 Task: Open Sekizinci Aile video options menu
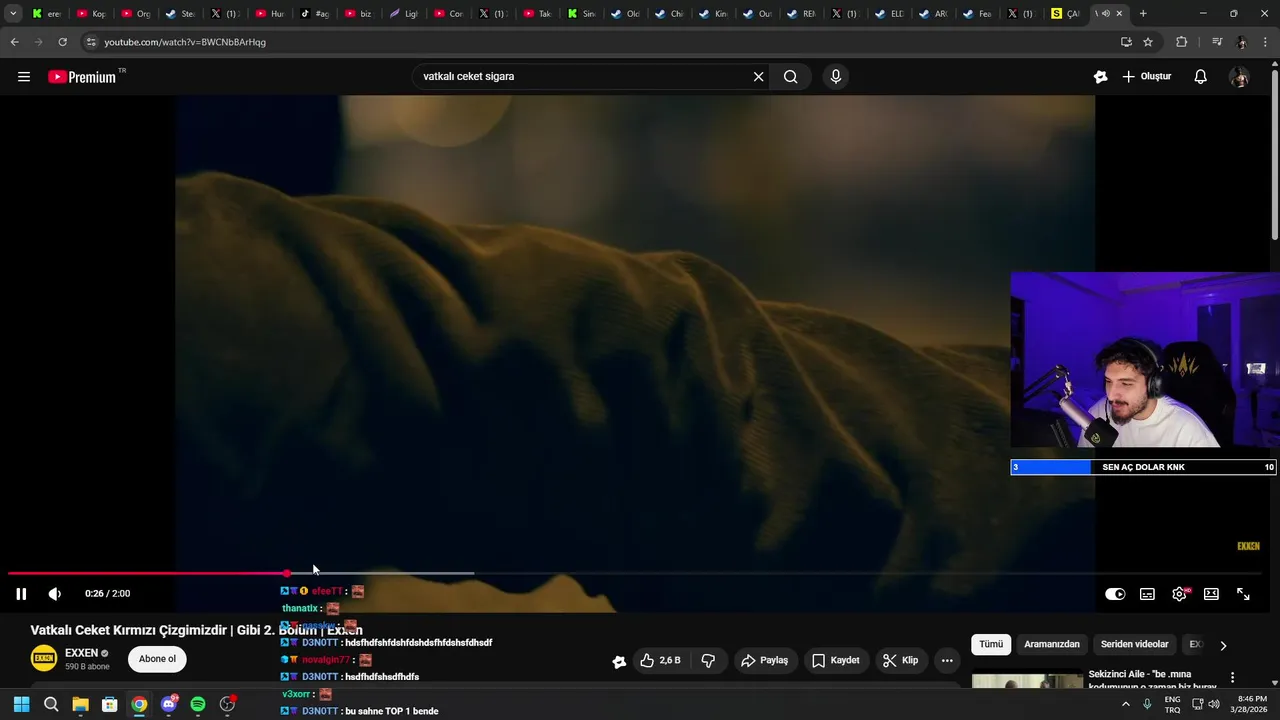[x=1232, y=678]
